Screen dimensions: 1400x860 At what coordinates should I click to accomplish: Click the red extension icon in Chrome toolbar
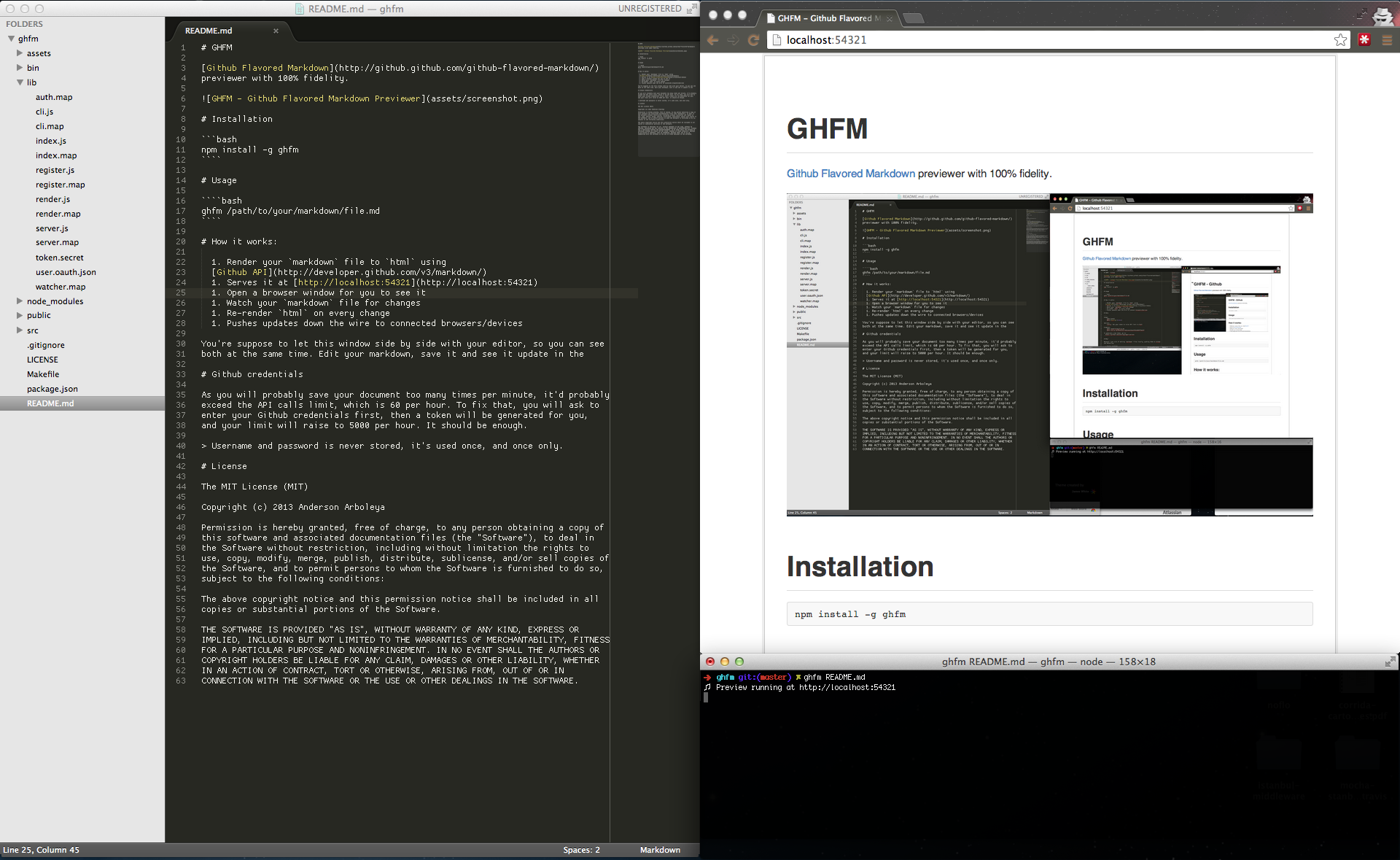(1364, 40)
